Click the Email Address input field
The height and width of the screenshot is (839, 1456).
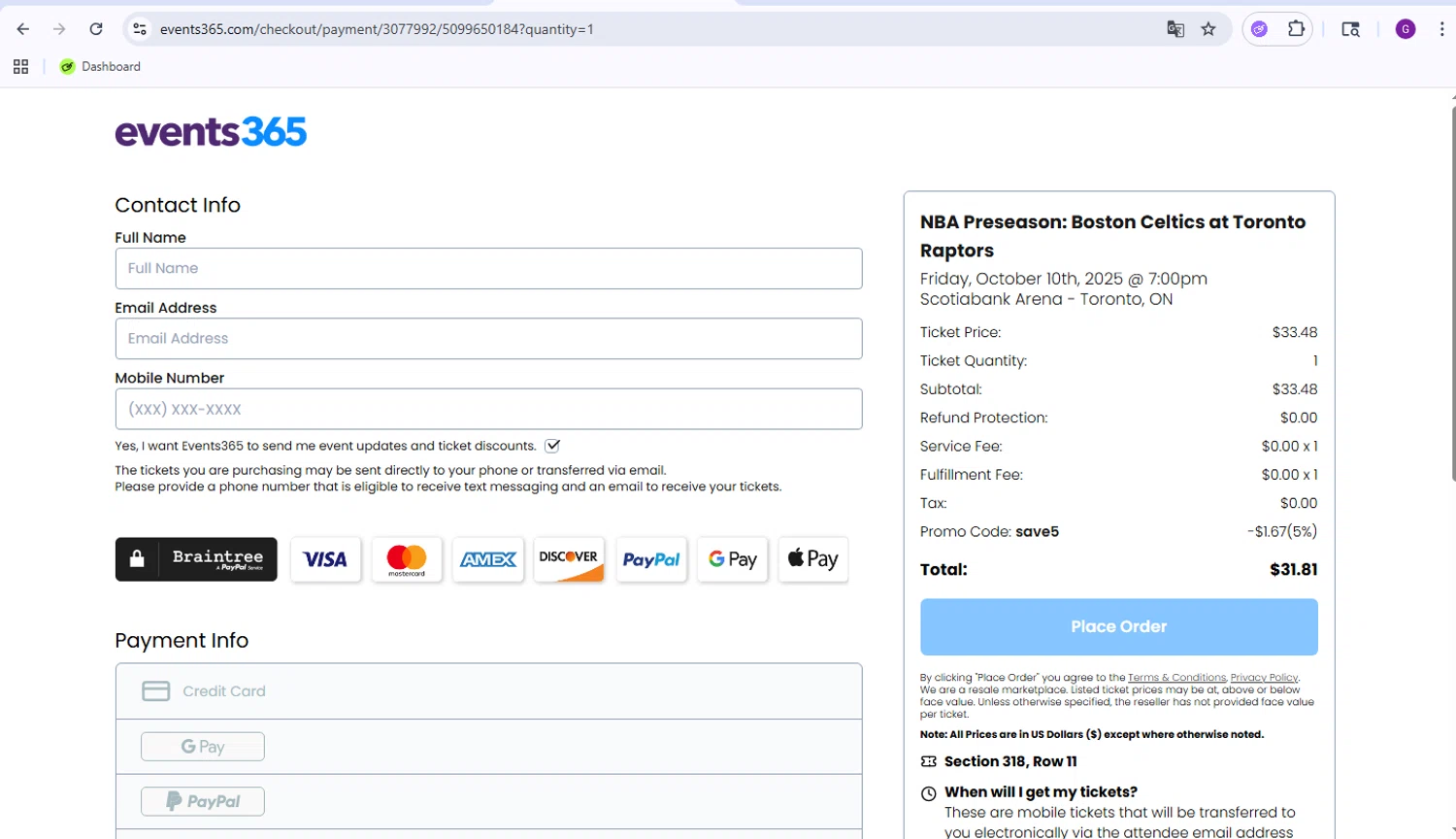point(488,339)
